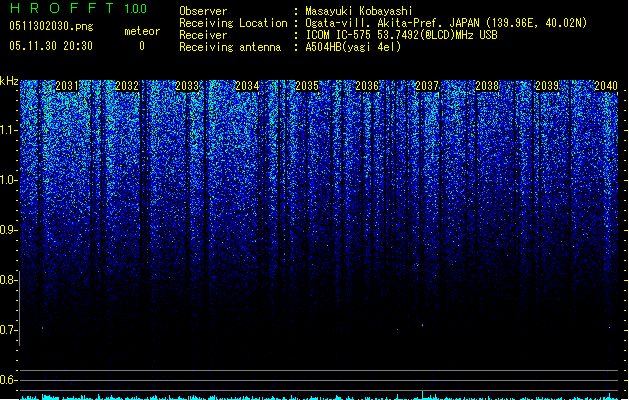
Task: Click the 'meteor' count label
Action: 142,31
